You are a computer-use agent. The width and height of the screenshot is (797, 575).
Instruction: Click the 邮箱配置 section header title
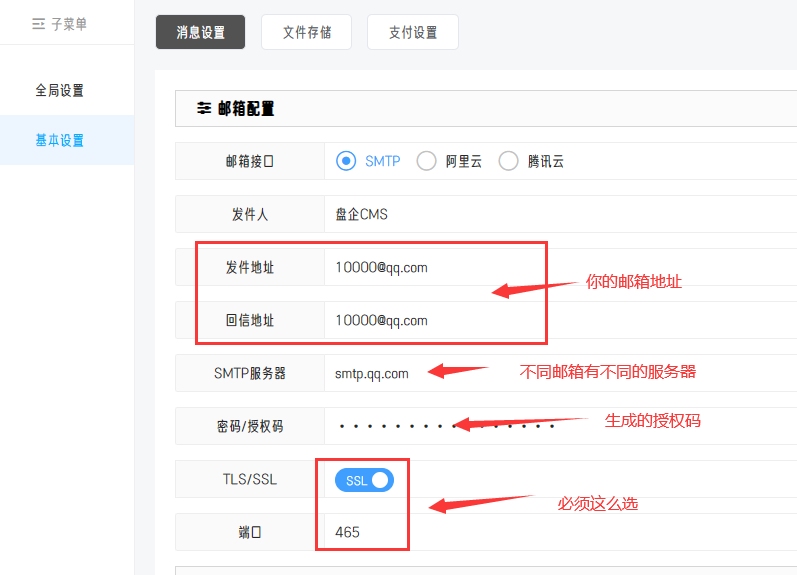[x=246, y=108]
